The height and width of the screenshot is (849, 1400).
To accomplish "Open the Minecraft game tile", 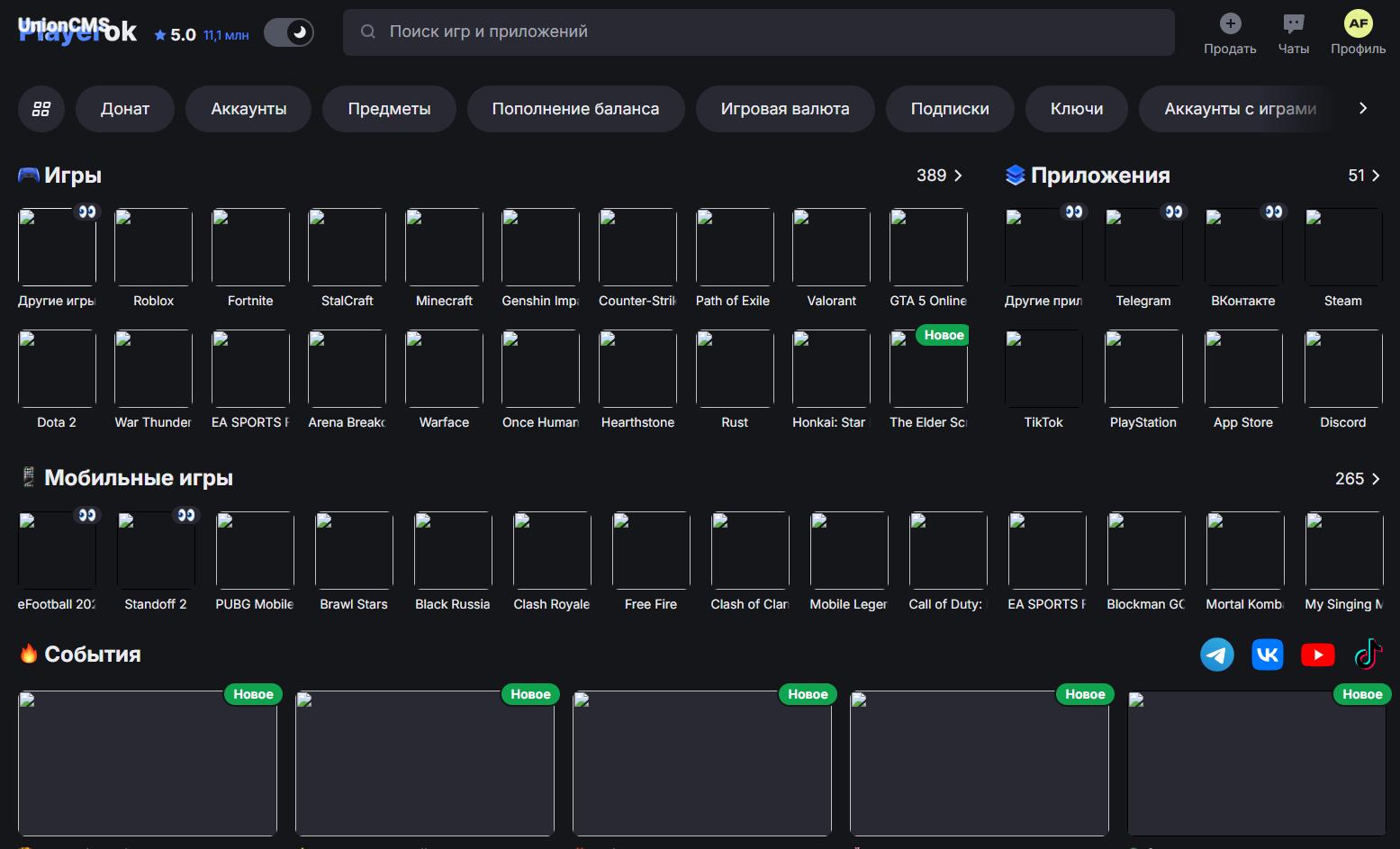I will [444, 259].
